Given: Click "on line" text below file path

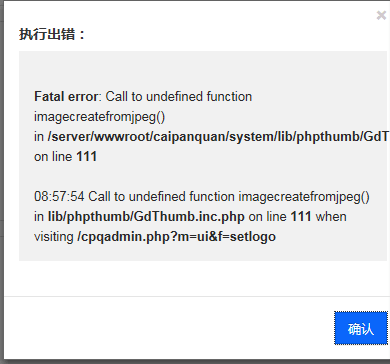Looking at the screenshot, I should pyautogui.click(x=53, y=157).
